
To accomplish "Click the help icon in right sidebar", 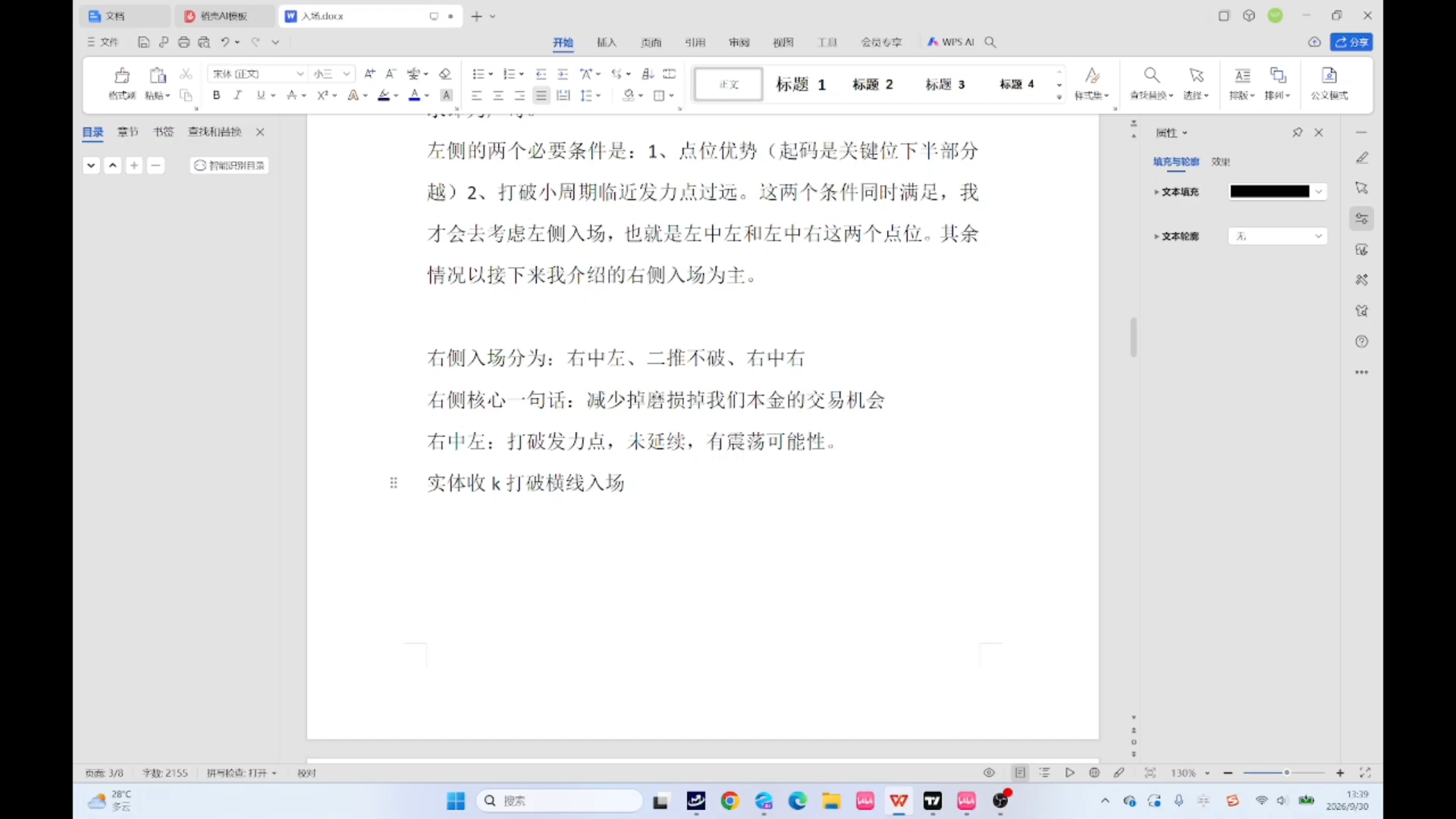I will point(1362,342).
